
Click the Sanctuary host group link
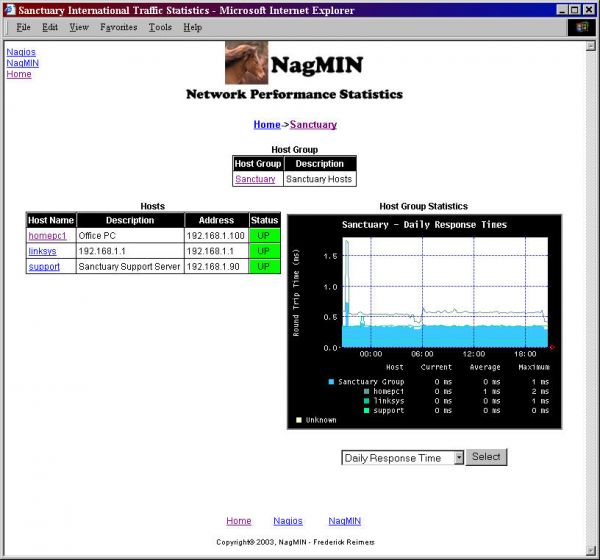[x=255, y=179]
